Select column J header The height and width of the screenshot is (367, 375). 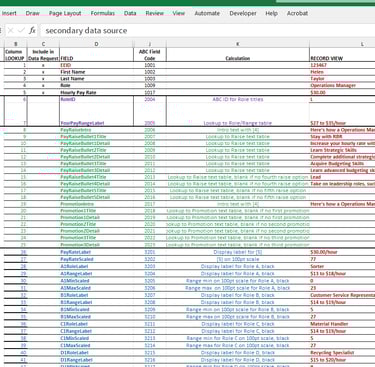point(150,44)
